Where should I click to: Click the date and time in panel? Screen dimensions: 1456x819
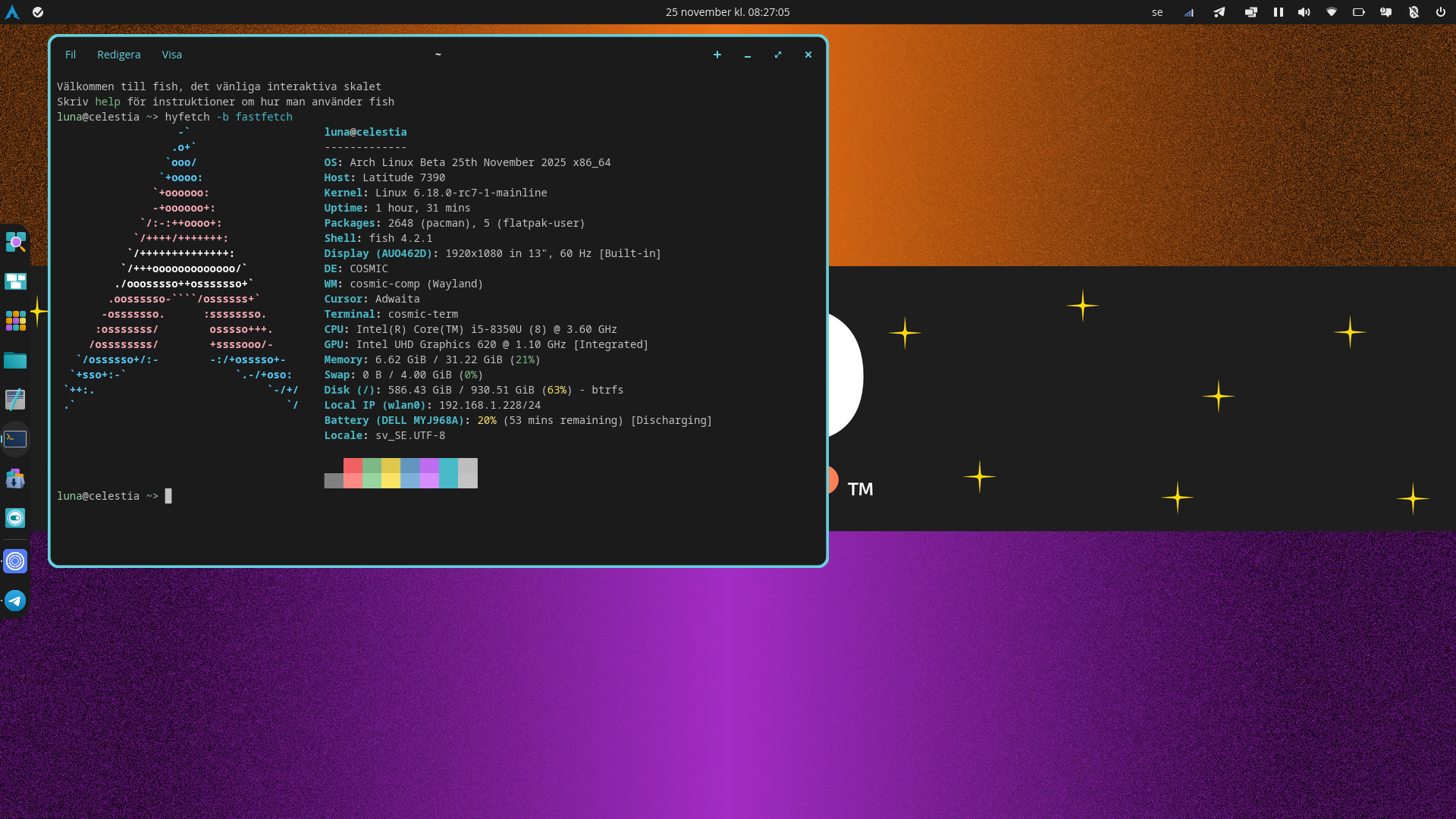click(727, 12)
